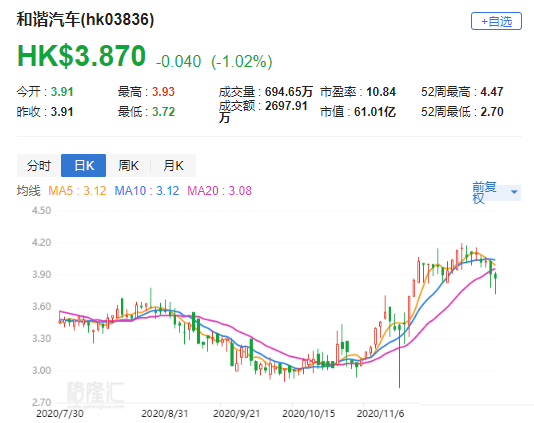Click the 最高 value 3.93
534x423 pixels.
(x=163, y=92)
